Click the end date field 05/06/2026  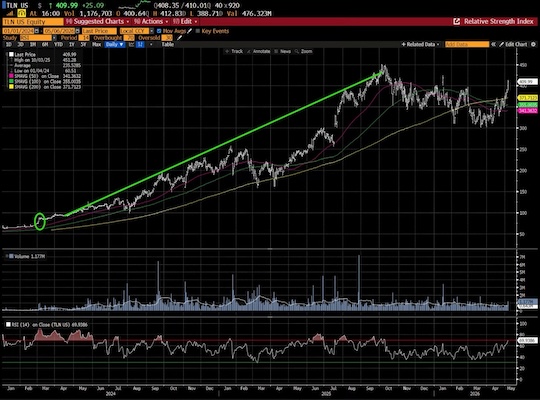click(59, 31)
